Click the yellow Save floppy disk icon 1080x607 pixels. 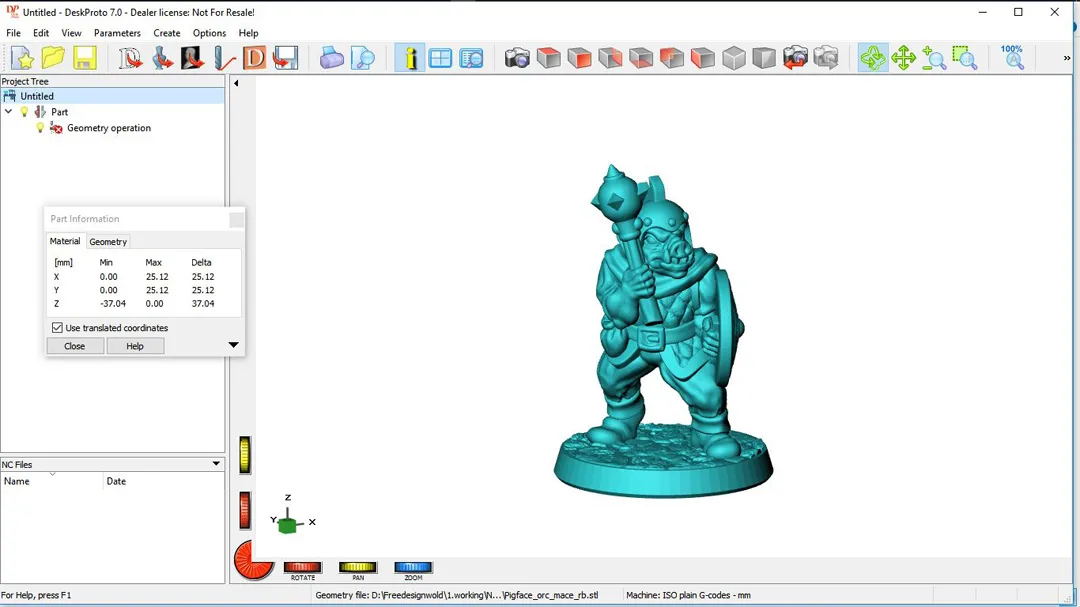(84, 58)
